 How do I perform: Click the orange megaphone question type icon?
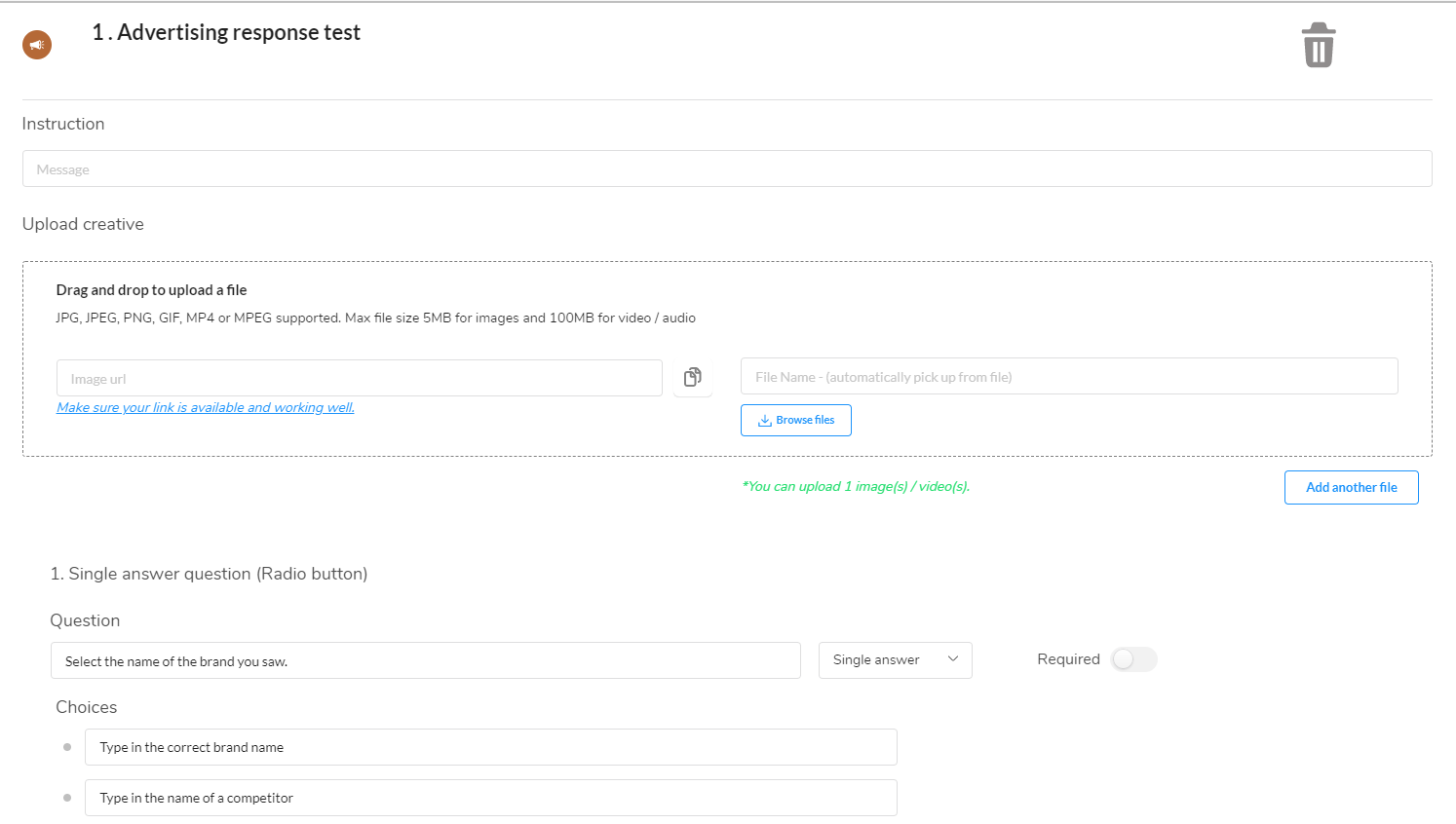[36, 44]
